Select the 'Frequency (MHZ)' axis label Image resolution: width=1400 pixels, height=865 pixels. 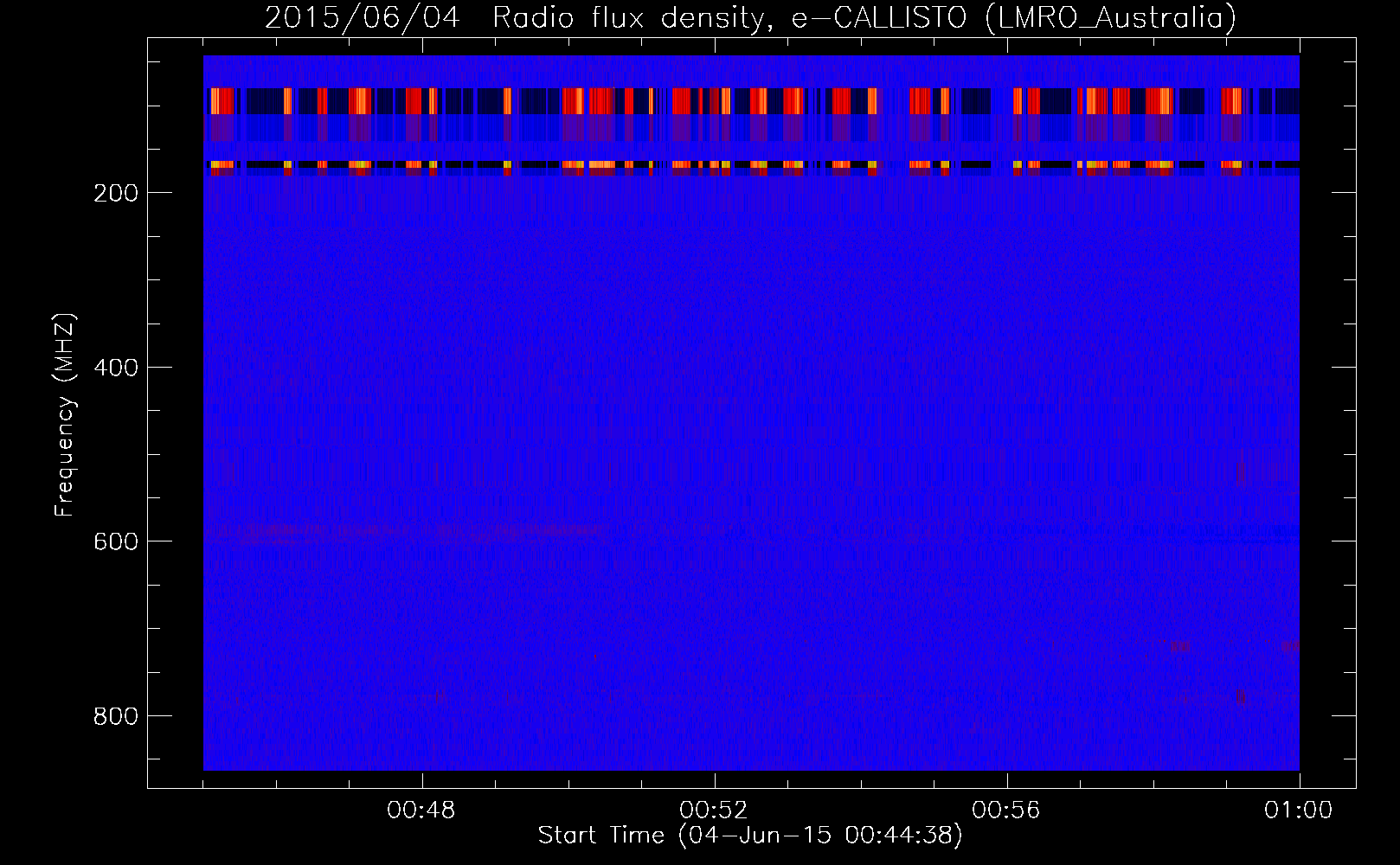click(65, 415)
